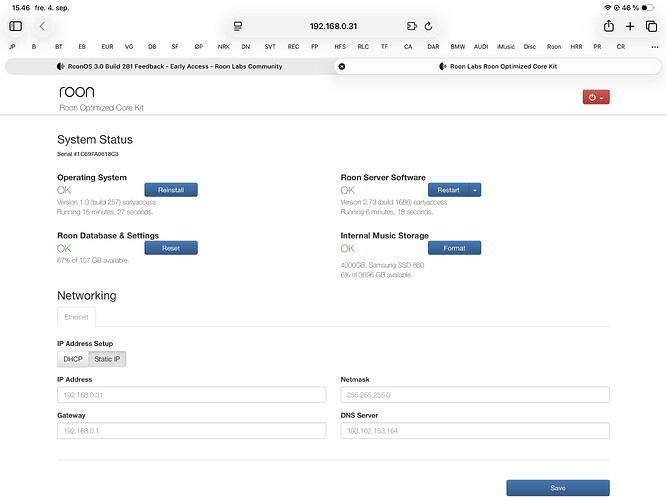Image resolution: width=666 pixels, height=500 pixels.
Task: Choose the Static IP option
Action: pyautogui.click(x=107, y=359)
